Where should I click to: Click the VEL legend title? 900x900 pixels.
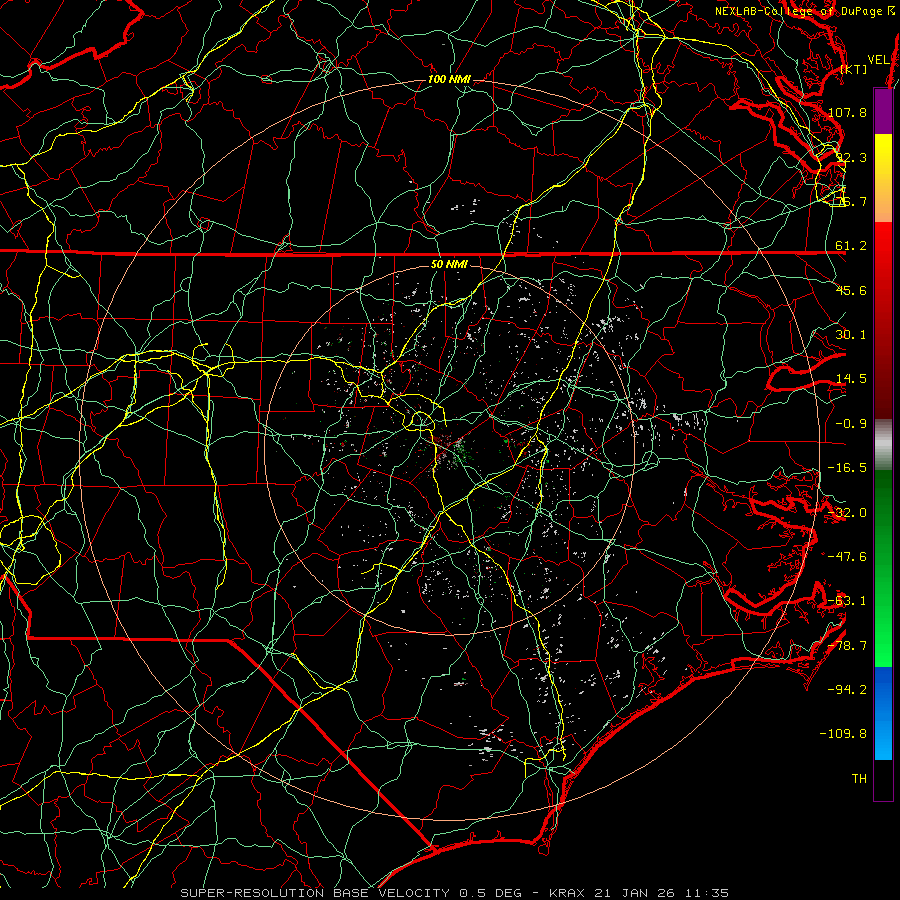coord(878,60)
